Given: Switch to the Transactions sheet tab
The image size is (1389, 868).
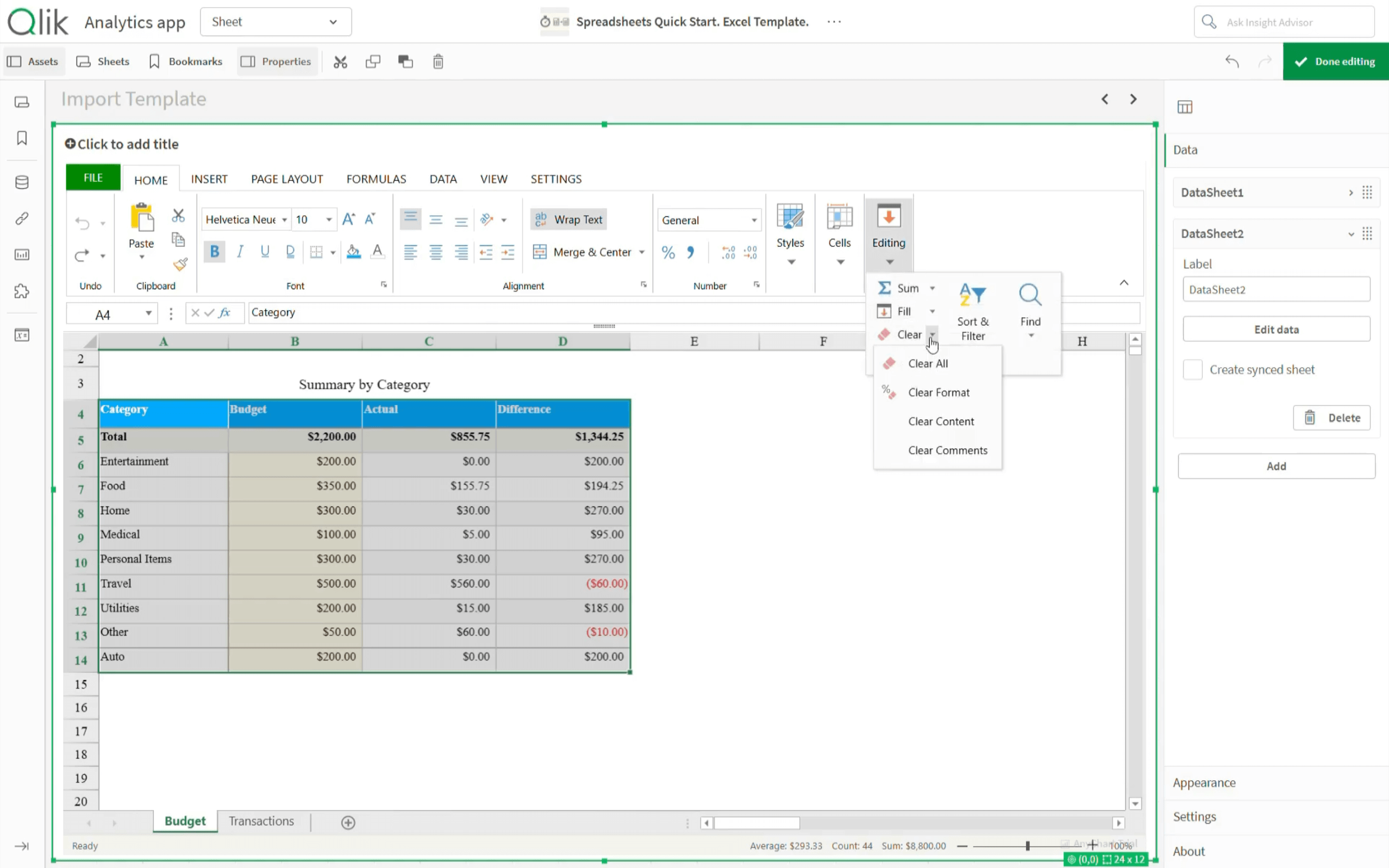Looking at the screenshot, I should point(261,821).
